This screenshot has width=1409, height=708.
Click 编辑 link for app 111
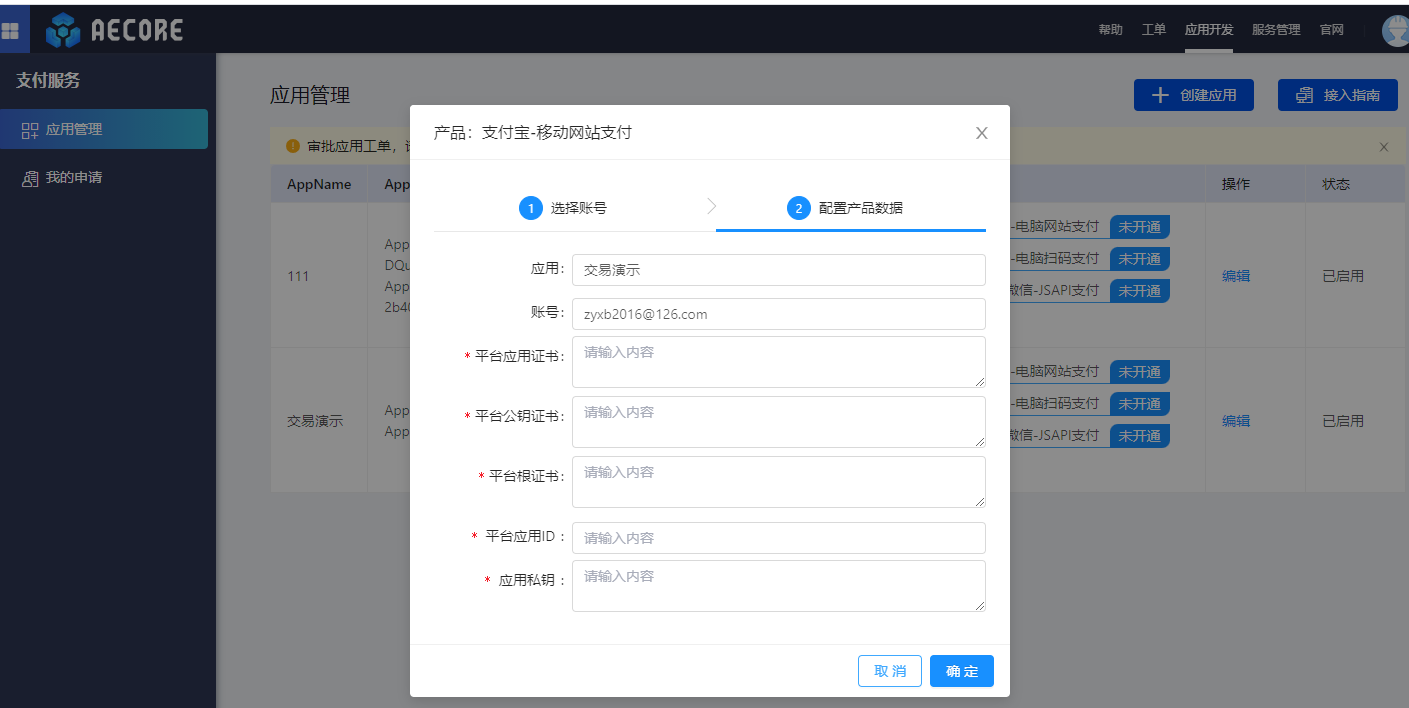(x=1235, y=276)
